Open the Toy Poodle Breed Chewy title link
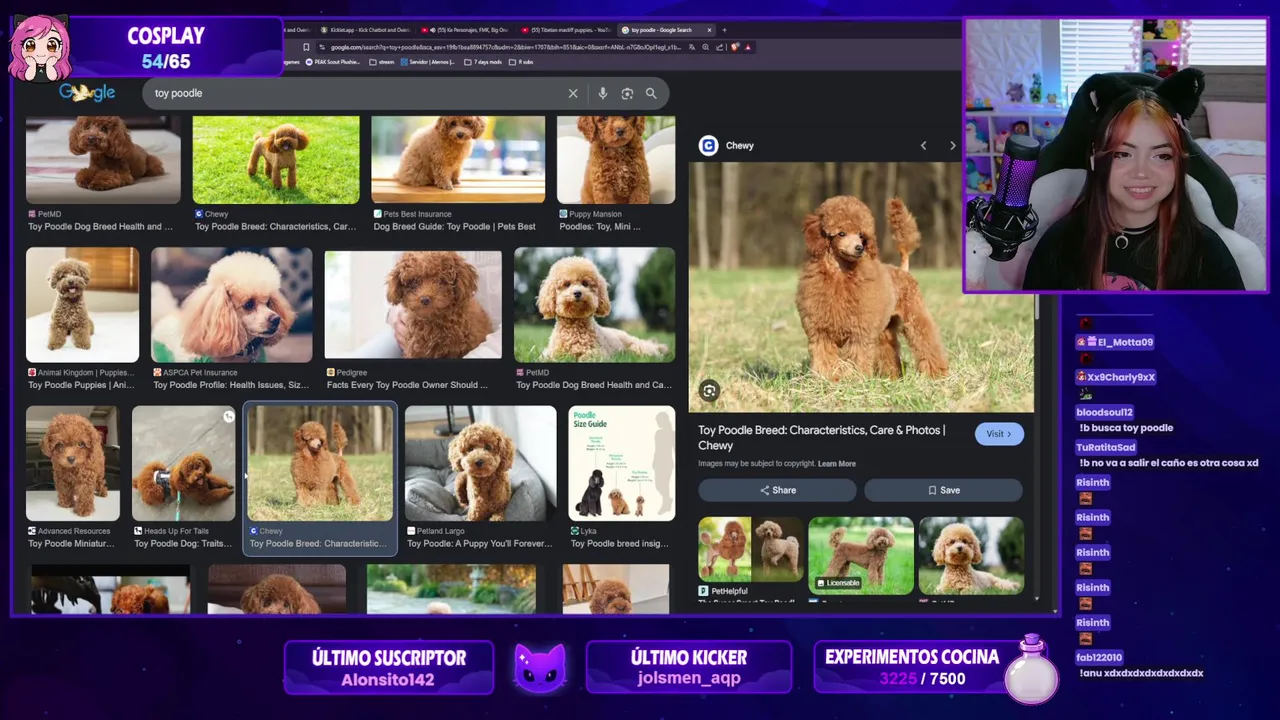 [x=821, y=438]
